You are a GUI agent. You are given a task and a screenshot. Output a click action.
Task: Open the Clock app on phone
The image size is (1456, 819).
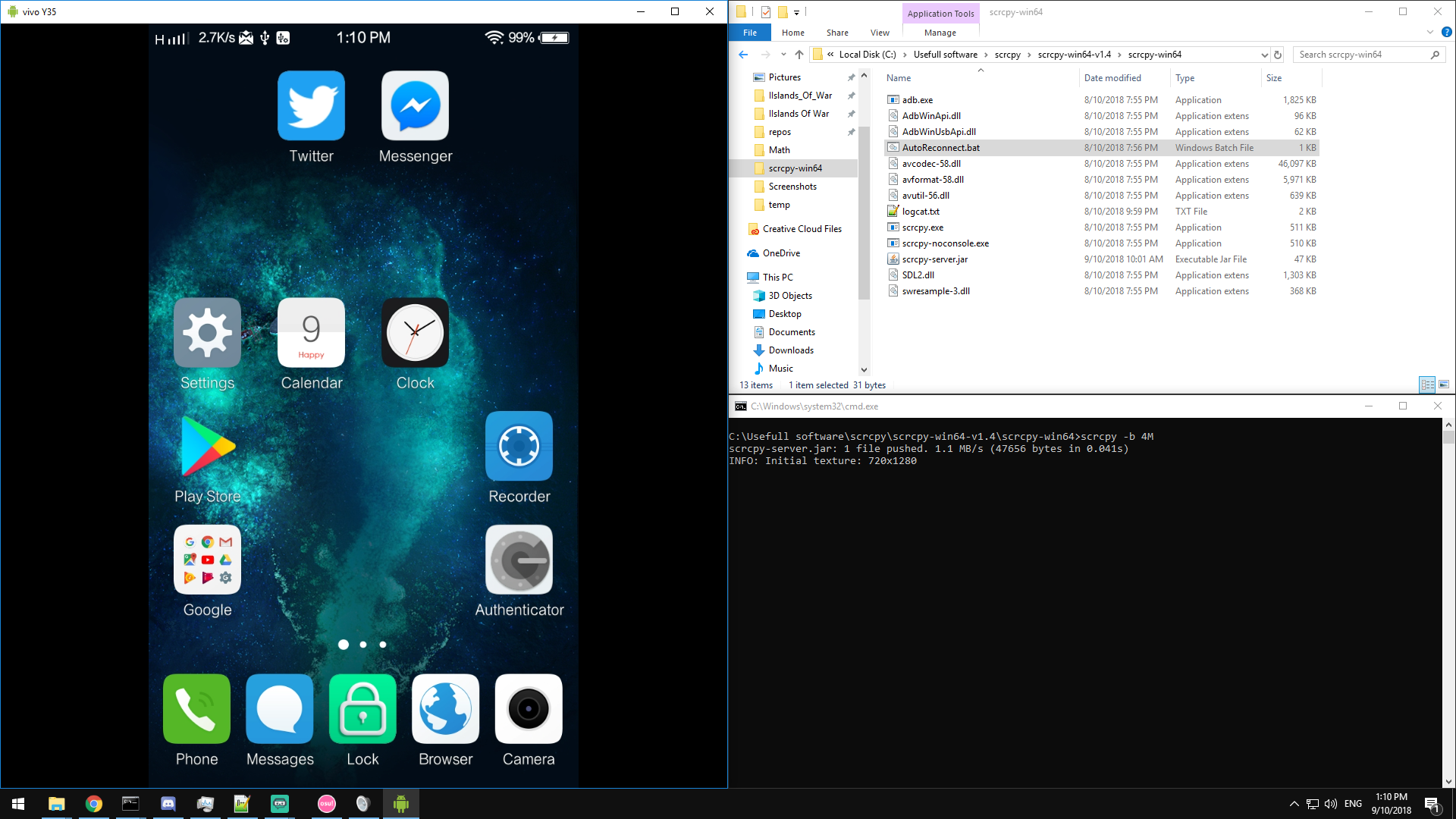click(x=415, y=332)
